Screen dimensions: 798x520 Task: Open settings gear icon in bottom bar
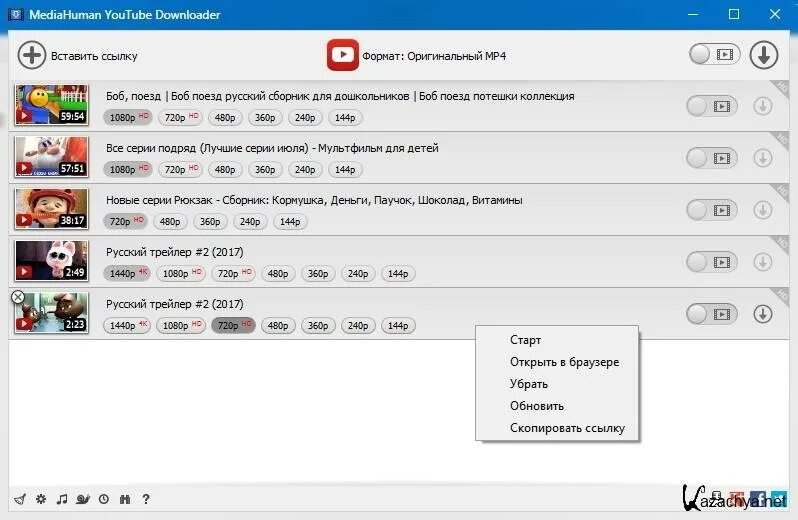coord(41,499)
